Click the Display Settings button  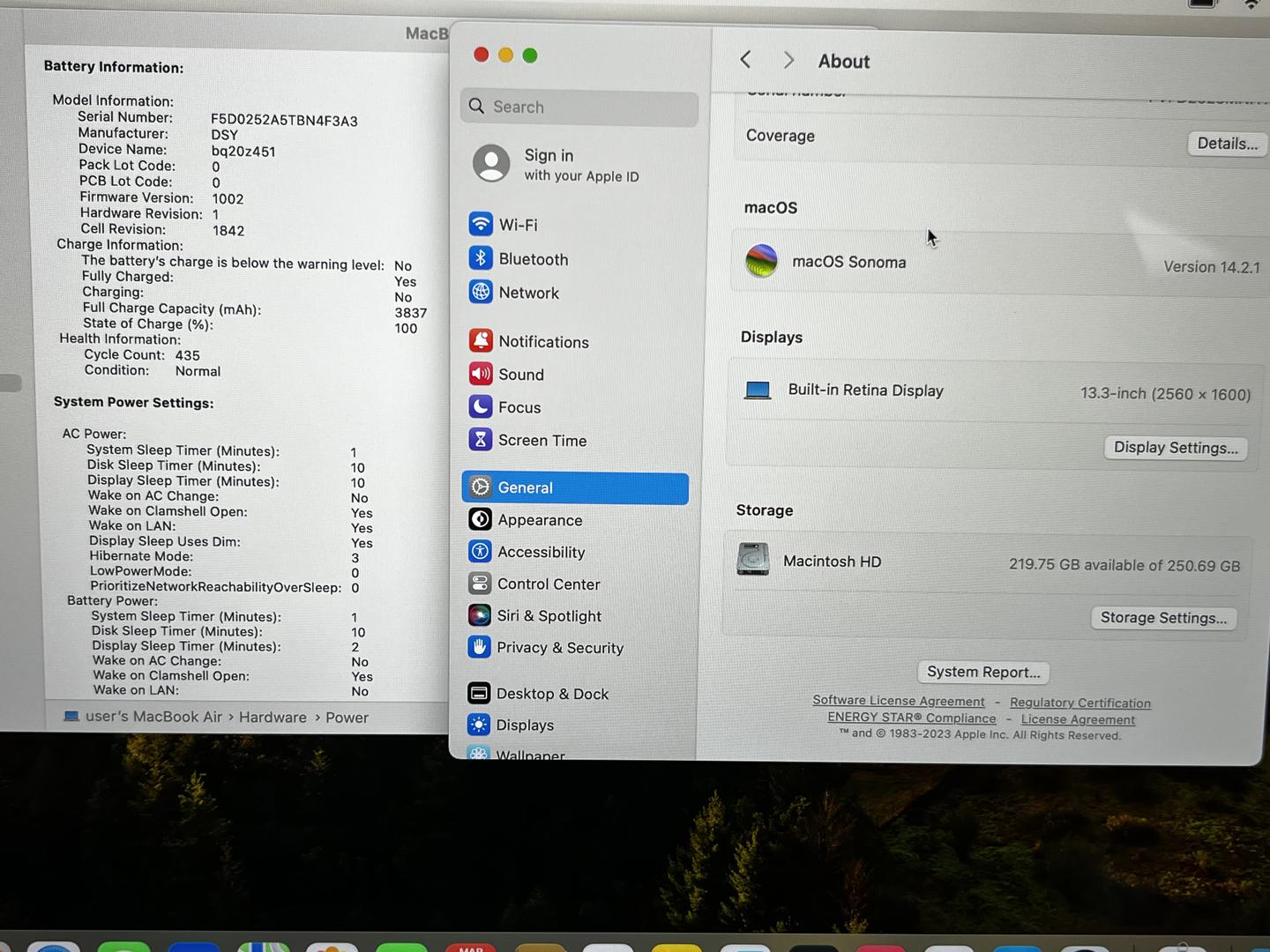[x=1176, y=448]
